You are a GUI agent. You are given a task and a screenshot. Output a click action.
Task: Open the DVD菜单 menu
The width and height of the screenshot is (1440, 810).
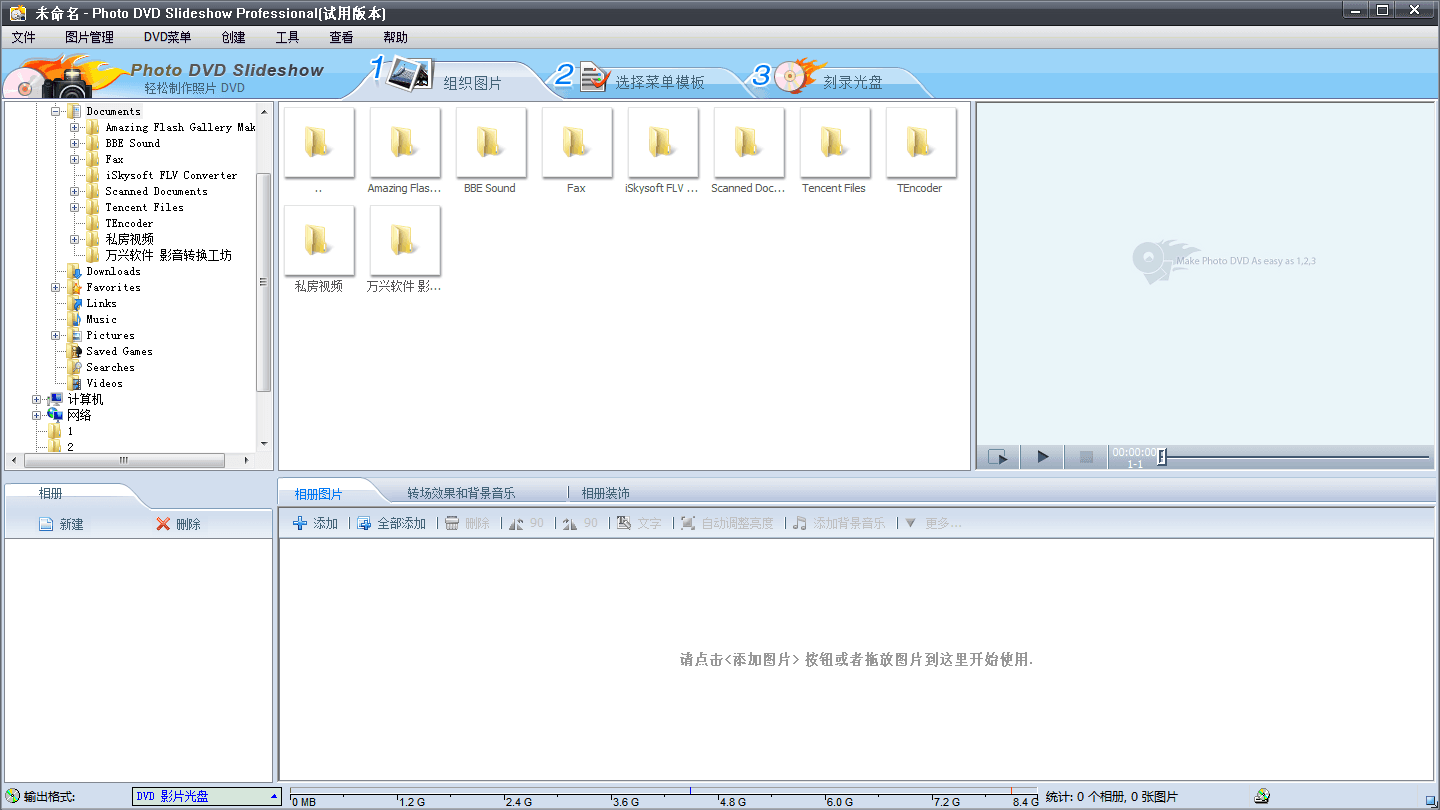167,37
